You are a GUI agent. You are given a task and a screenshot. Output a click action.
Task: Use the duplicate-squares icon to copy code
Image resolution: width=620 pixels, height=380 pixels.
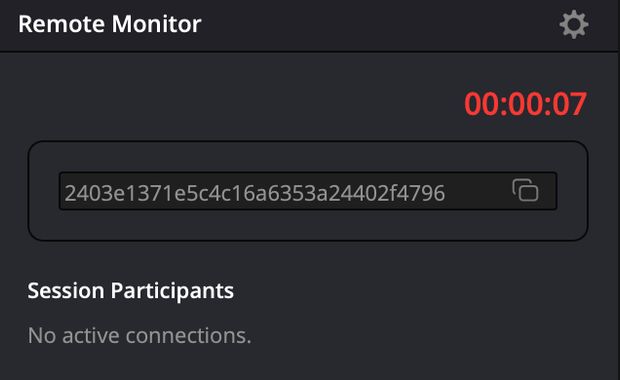tap(525, 190)
